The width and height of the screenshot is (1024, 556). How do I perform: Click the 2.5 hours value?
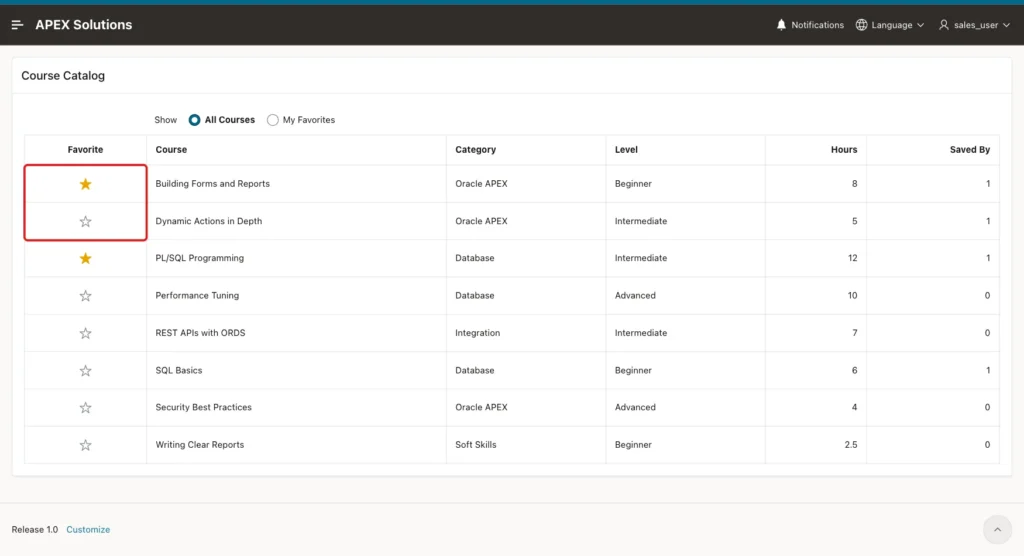tap(850, 444)
